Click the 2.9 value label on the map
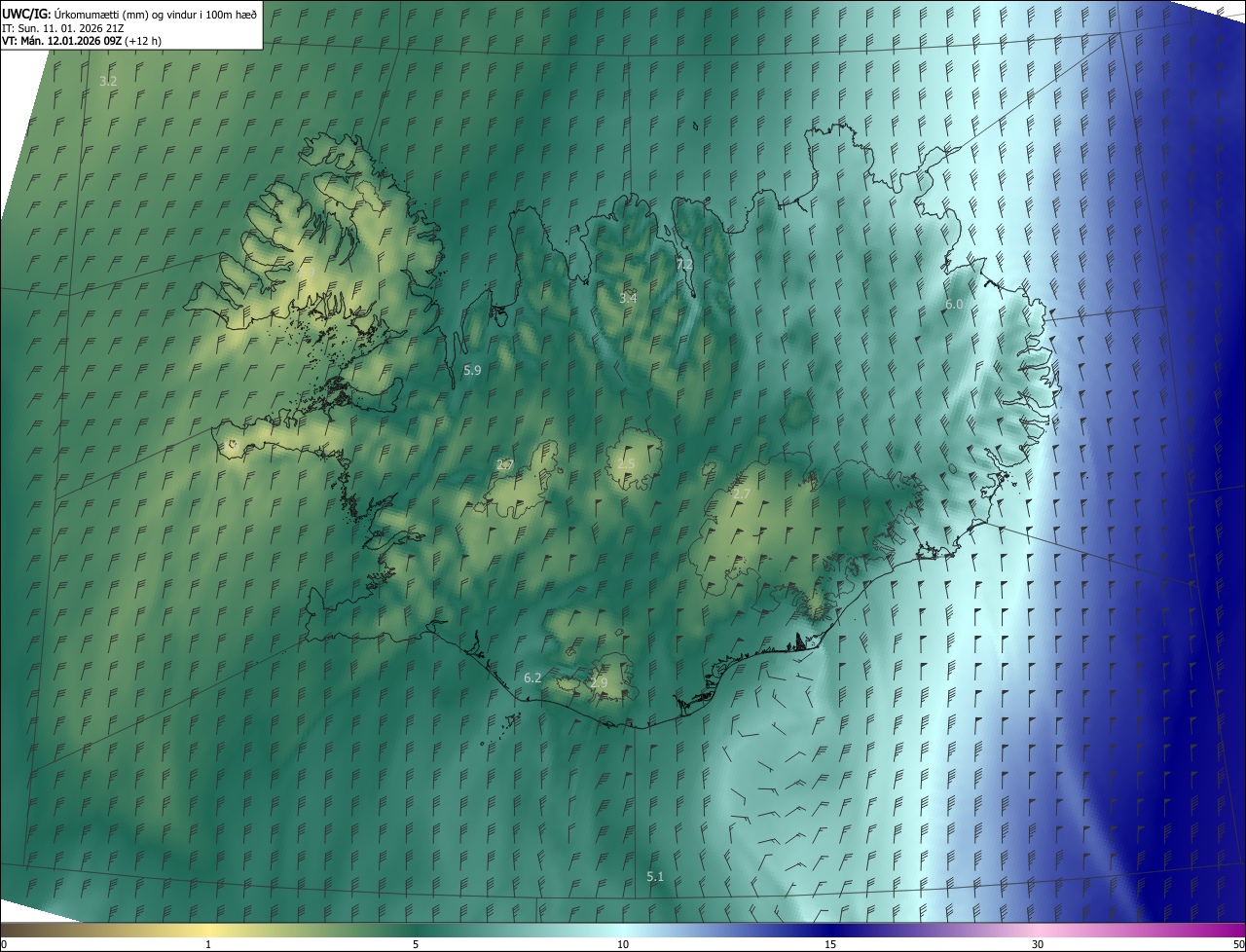The image size is (1246, 952). (x=599, y=683)
